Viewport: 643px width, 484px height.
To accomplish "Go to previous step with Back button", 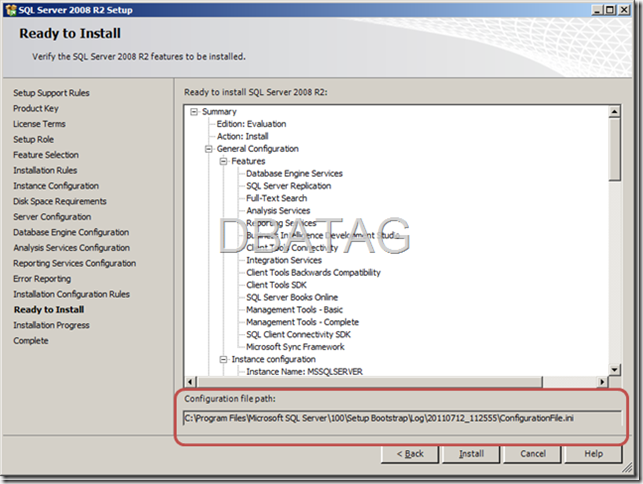I will [x=410, y=454].
